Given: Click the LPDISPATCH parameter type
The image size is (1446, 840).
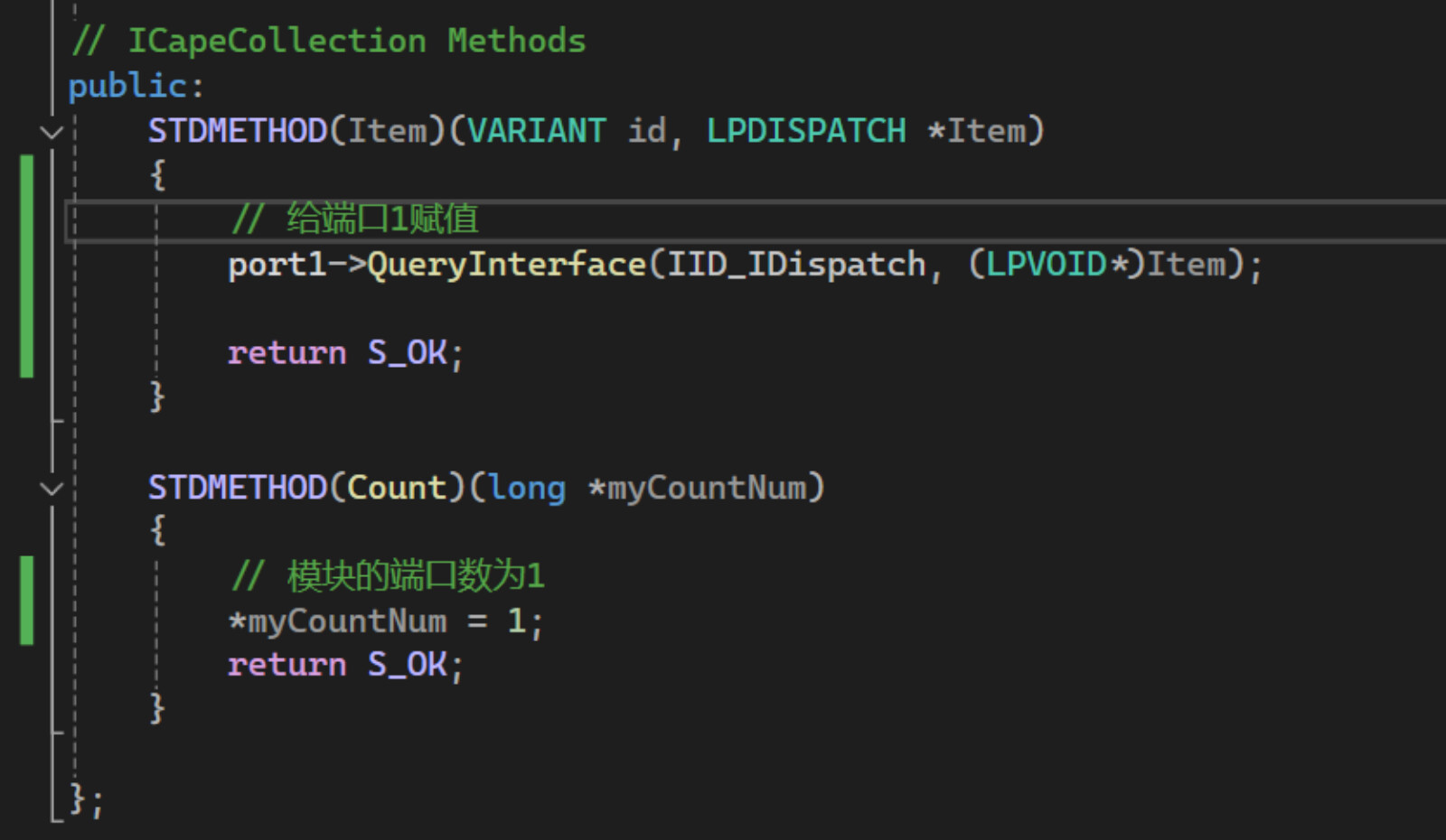Looking at the screenshot, I should (806, 131).
